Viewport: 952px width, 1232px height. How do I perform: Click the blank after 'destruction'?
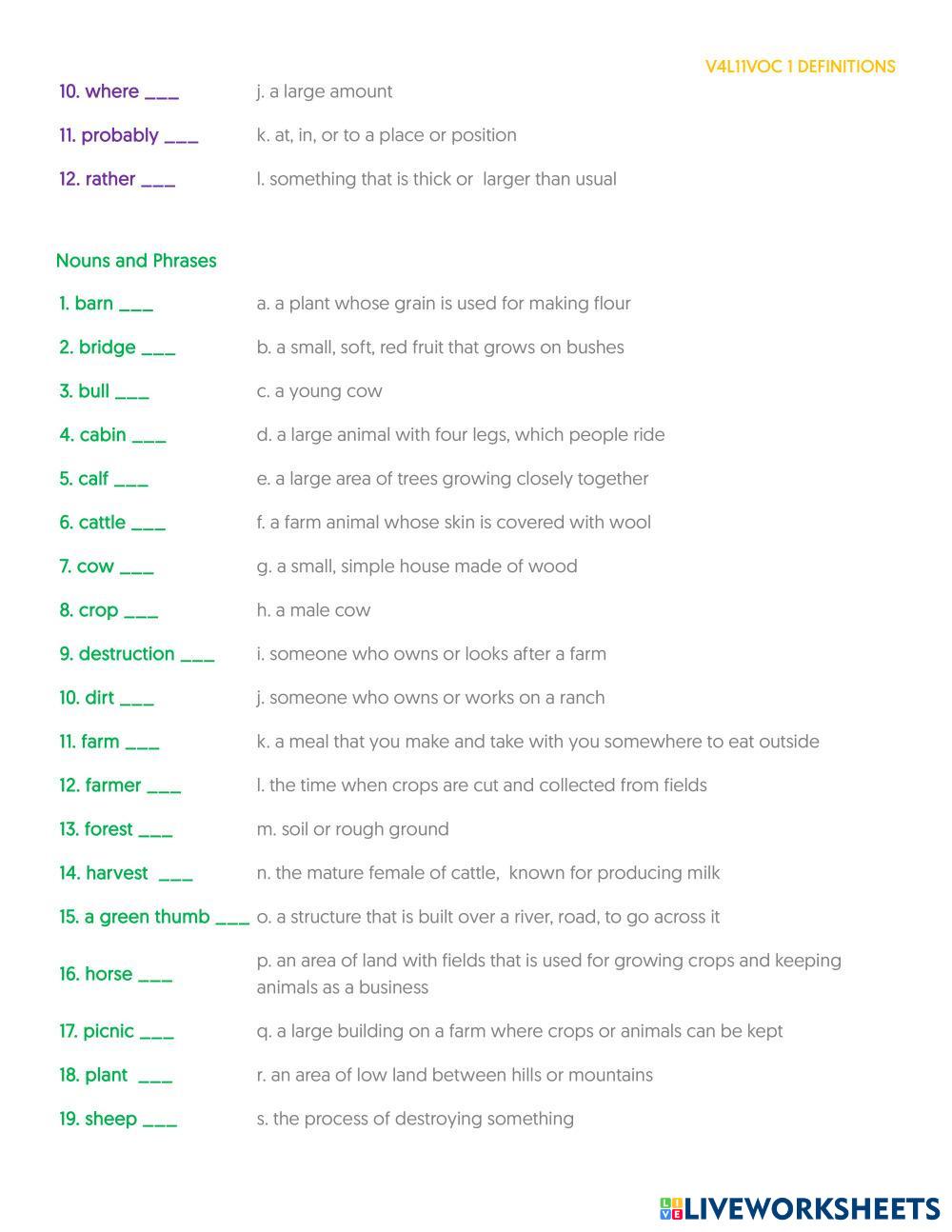click(x=197, y=655)
